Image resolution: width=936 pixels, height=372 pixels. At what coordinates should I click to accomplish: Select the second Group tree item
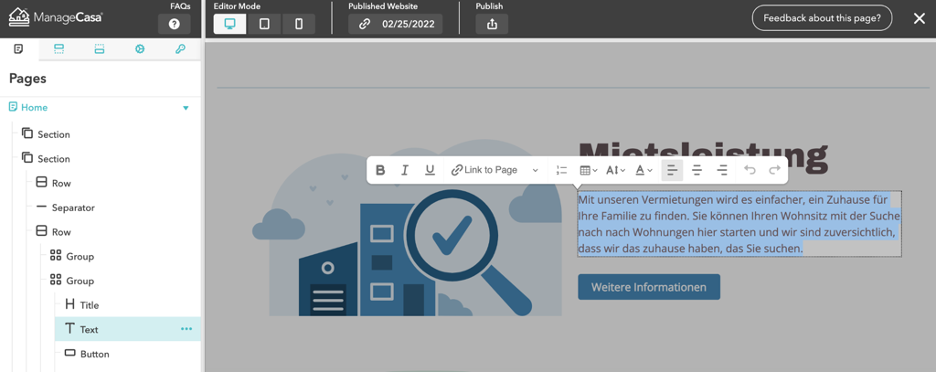72,281
